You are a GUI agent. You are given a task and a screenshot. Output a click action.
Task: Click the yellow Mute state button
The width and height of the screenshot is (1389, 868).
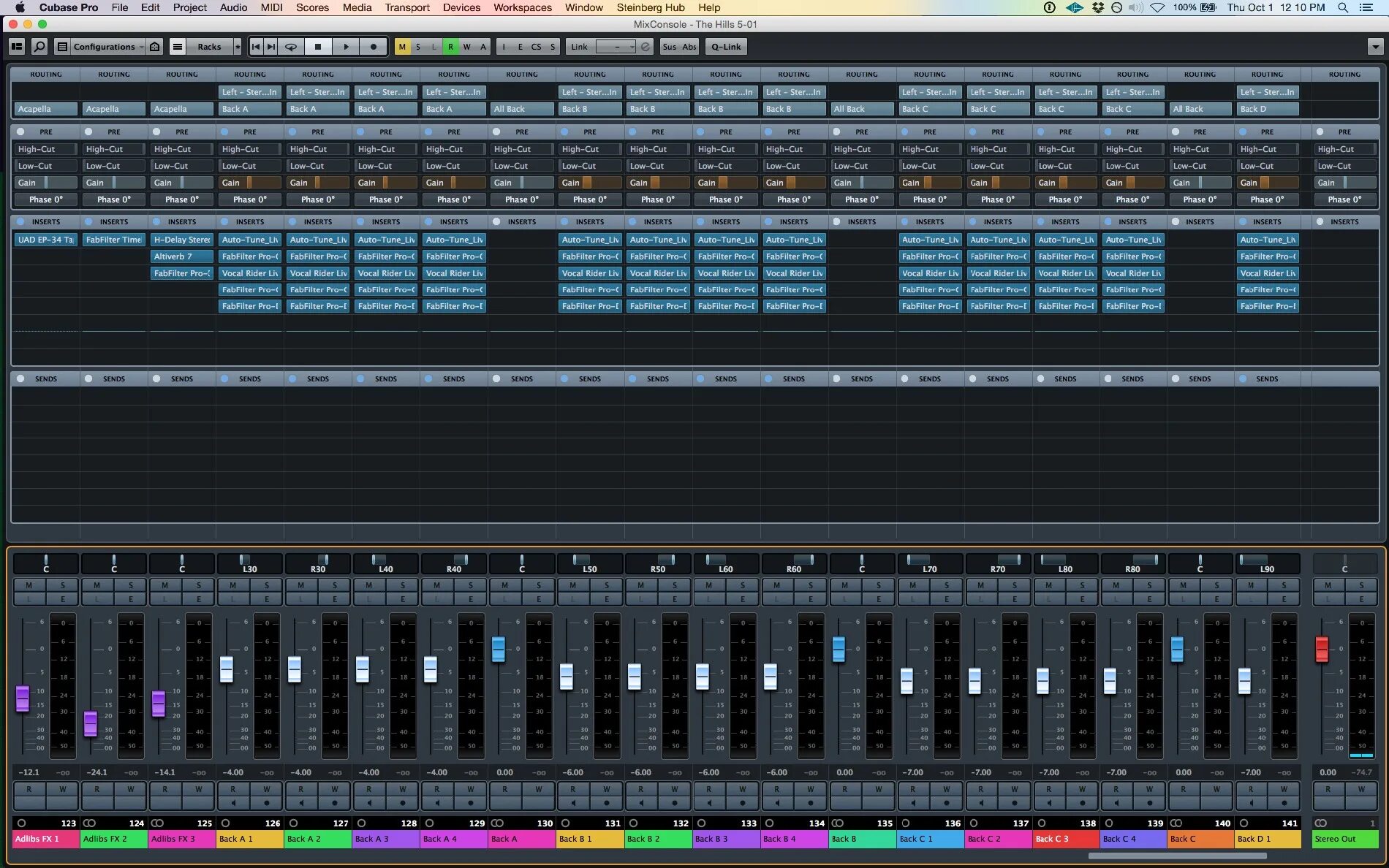402,47
